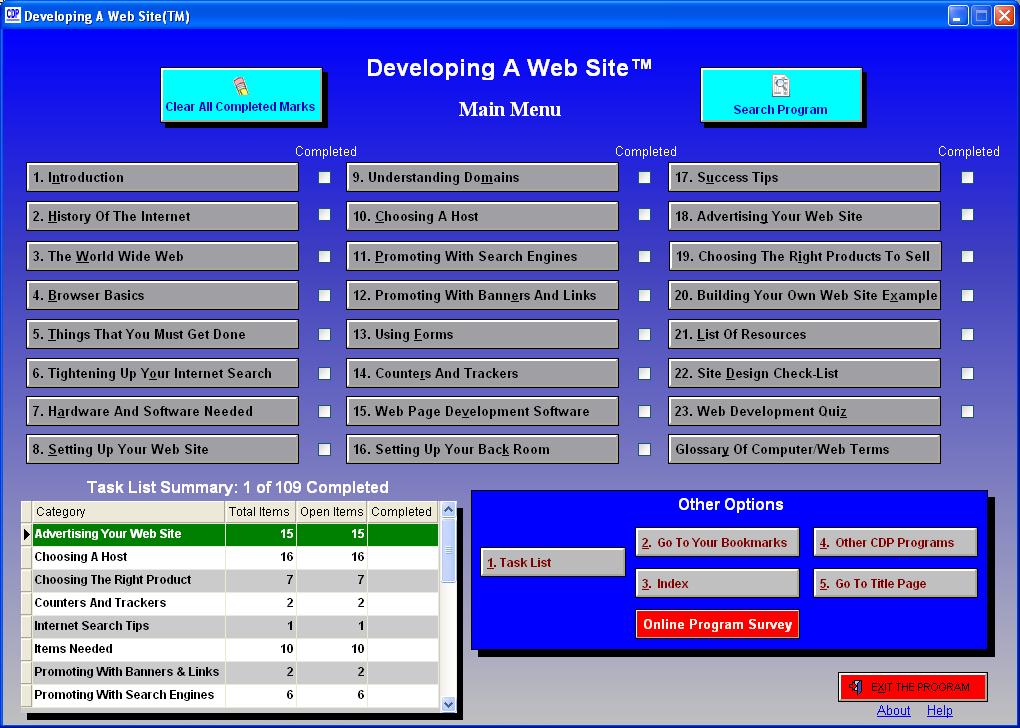
Task: Open 11. Promoting With Search Engines
Action: click(x=483, y=256)
